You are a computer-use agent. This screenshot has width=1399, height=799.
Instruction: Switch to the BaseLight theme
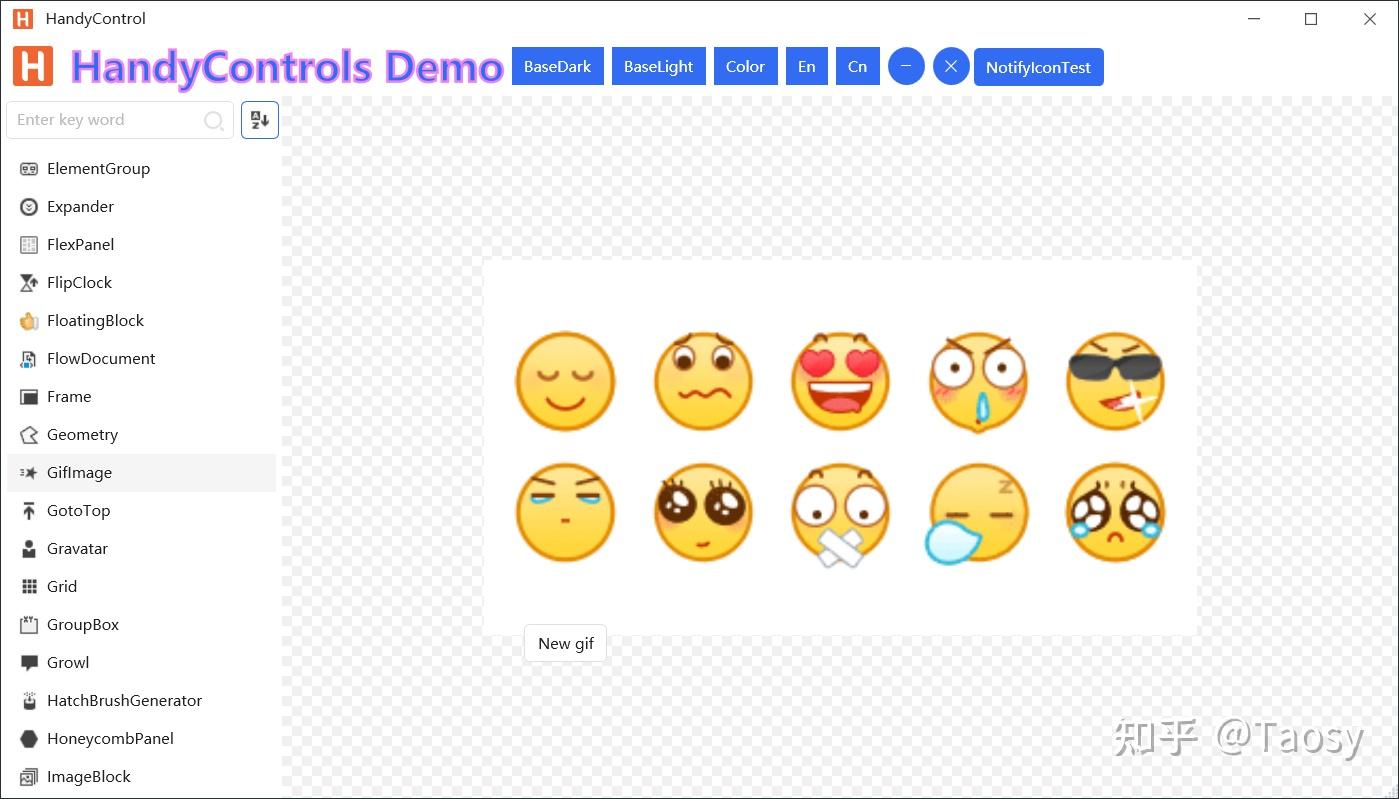659,67
